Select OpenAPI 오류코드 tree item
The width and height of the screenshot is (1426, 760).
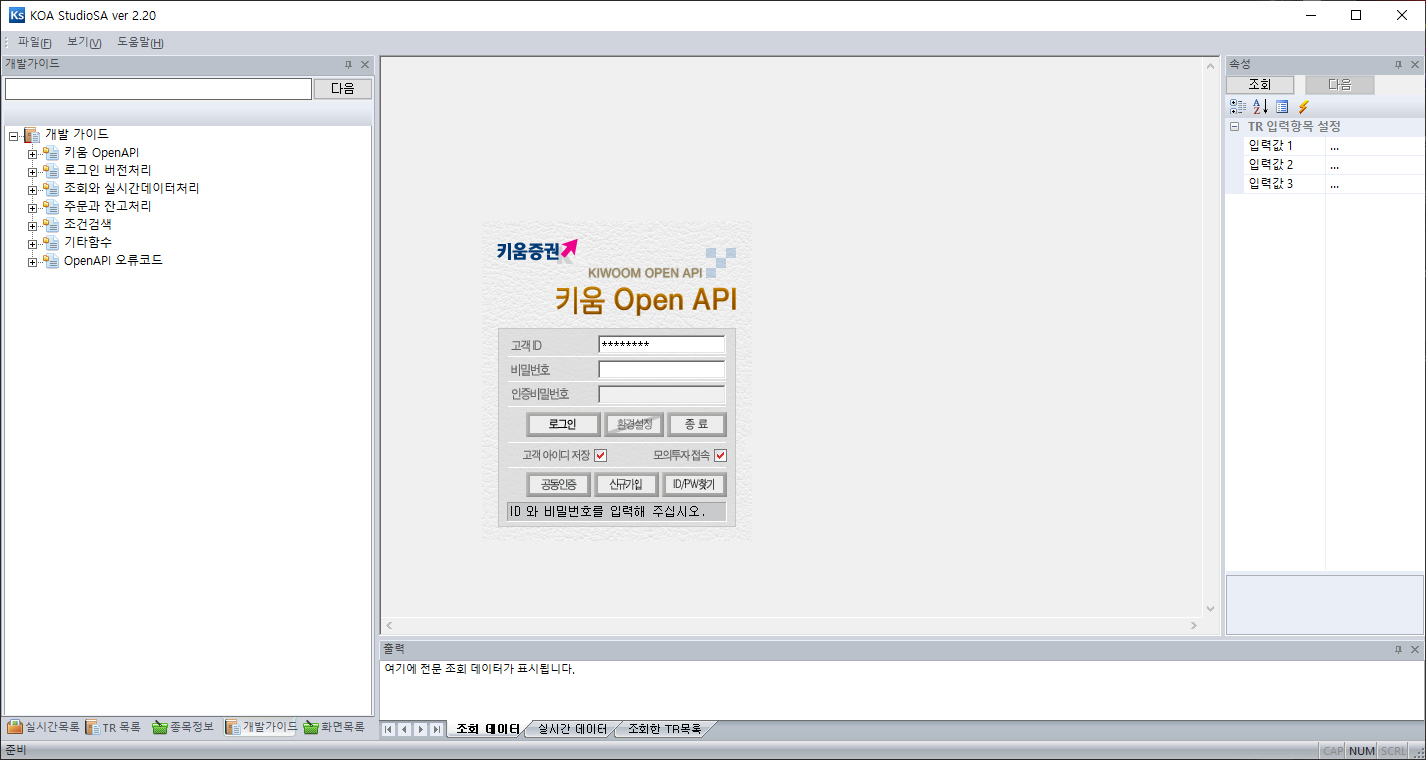pyautogui.click(x=113, y=260)
